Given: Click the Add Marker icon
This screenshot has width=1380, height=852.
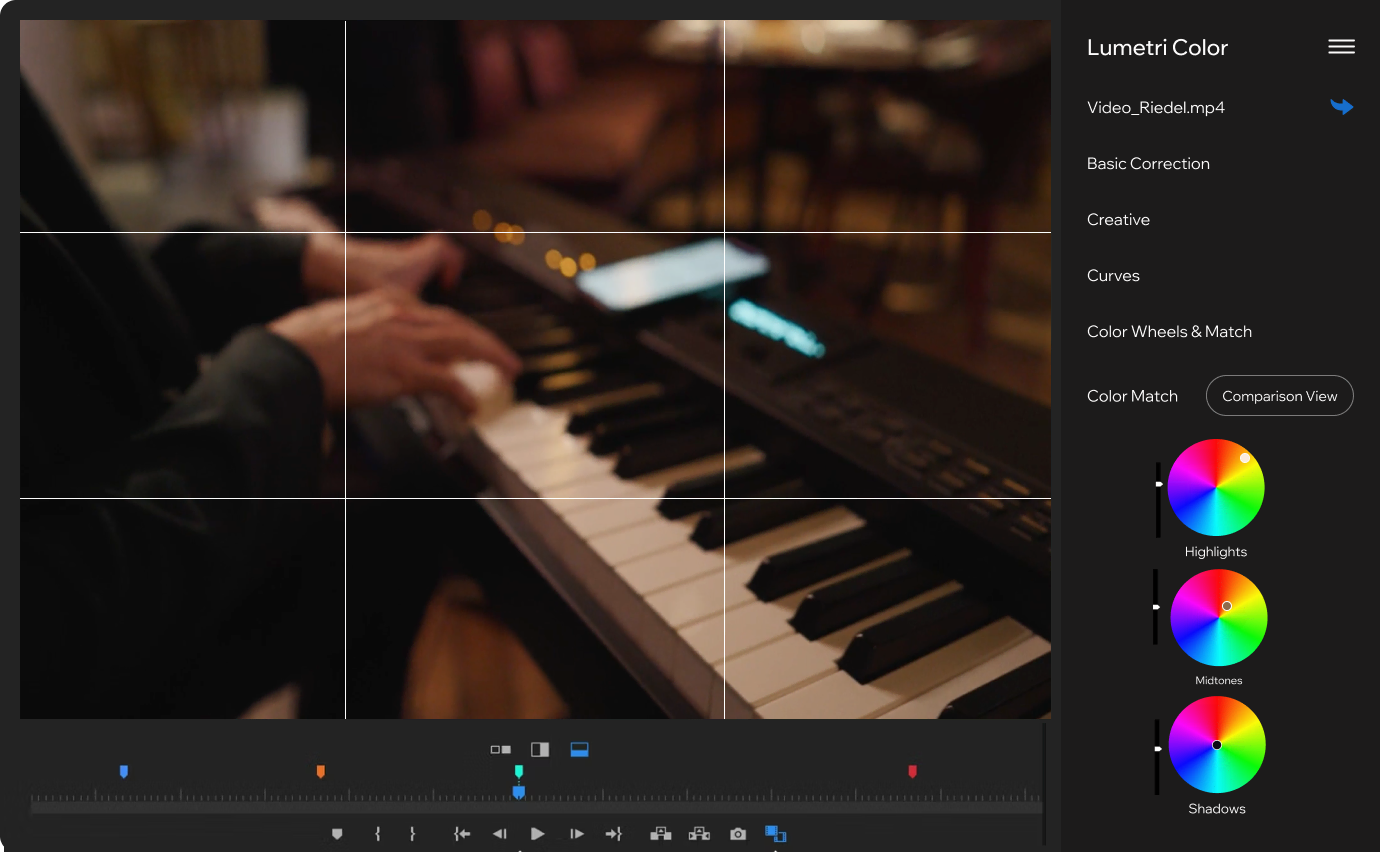Looking at the screenshot, I should [x=337, y=834].
